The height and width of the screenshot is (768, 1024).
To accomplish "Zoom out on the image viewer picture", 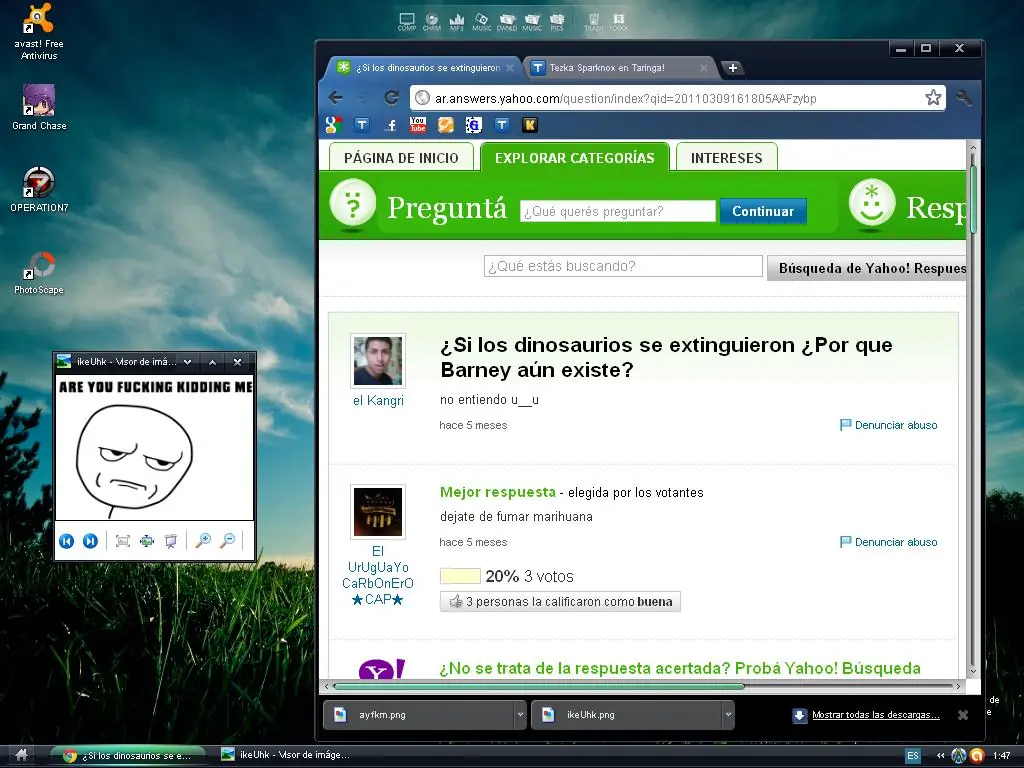I will [x=228, y=540].
